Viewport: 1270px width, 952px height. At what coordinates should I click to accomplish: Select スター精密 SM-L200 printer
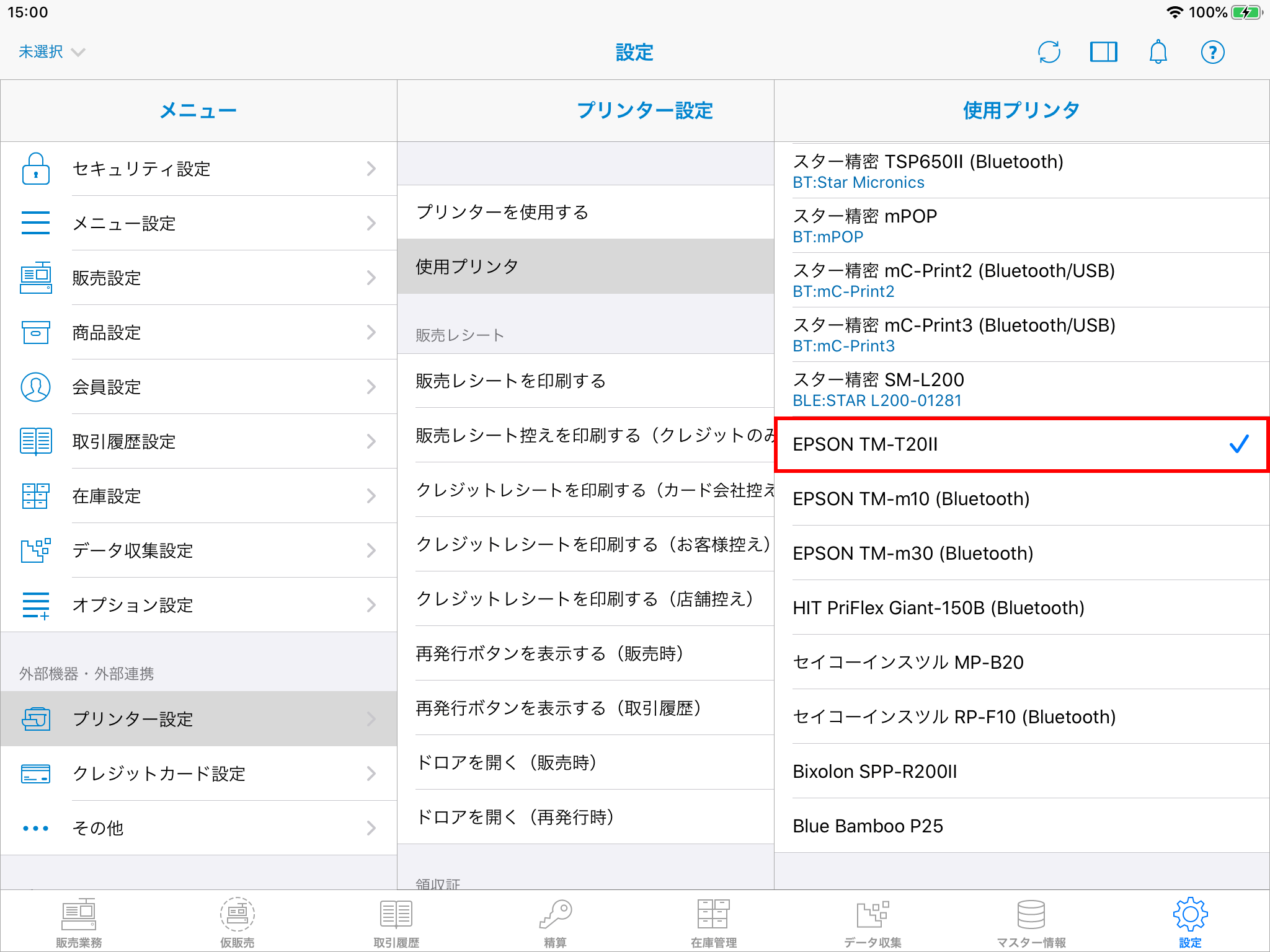point(1022,389)
